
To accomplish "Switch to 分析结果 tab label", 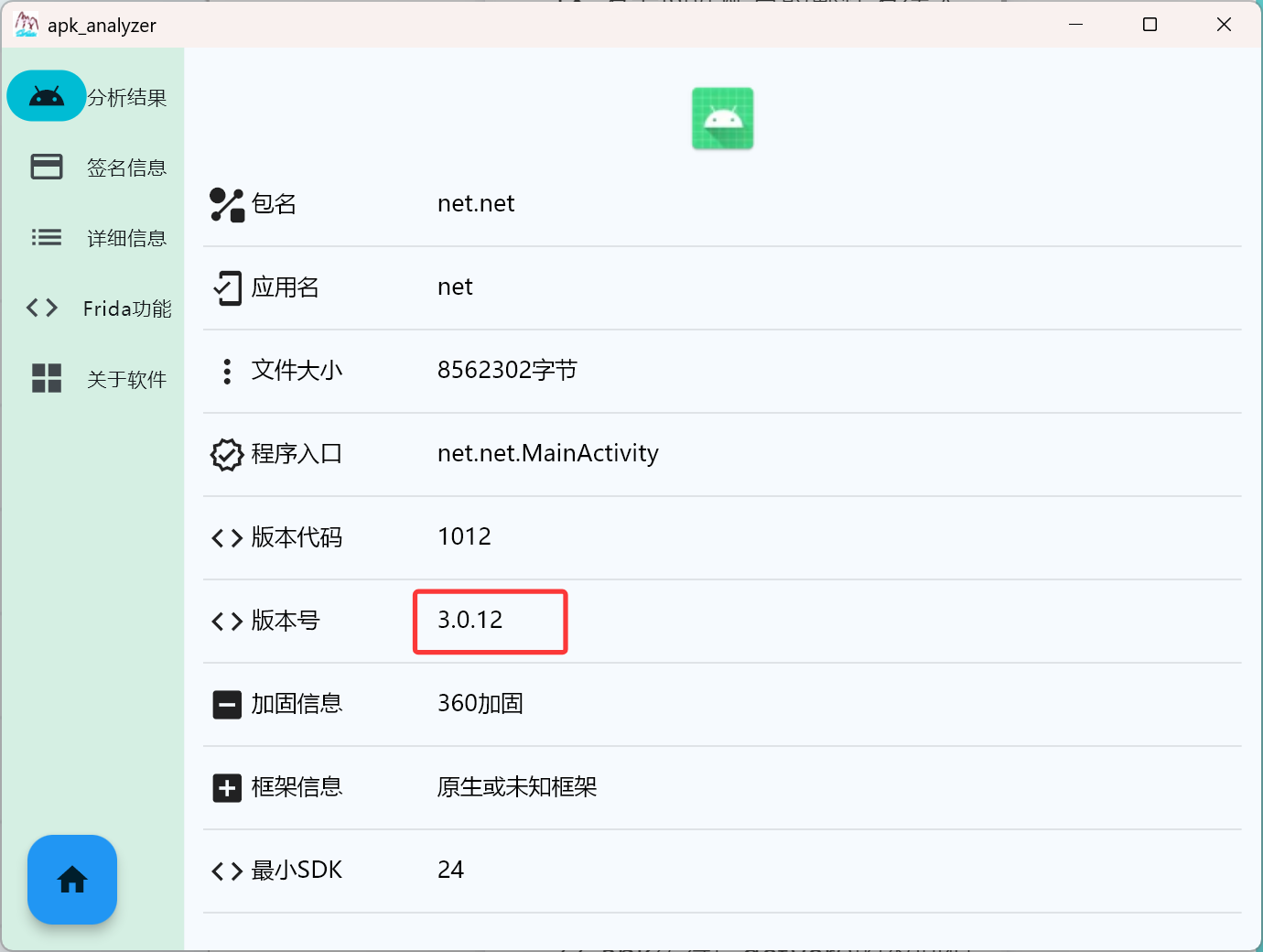I will point(127,97).
